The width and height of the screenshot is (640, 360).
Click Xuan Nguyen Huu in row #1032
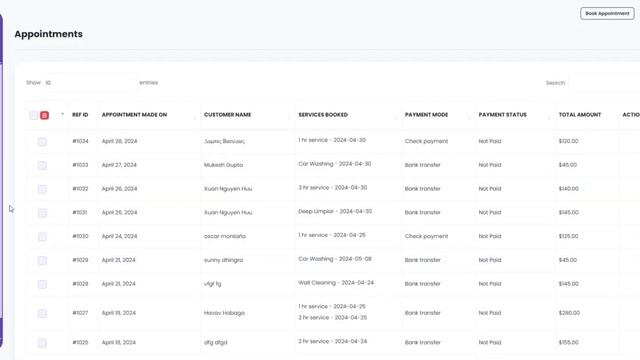[228, 189]
